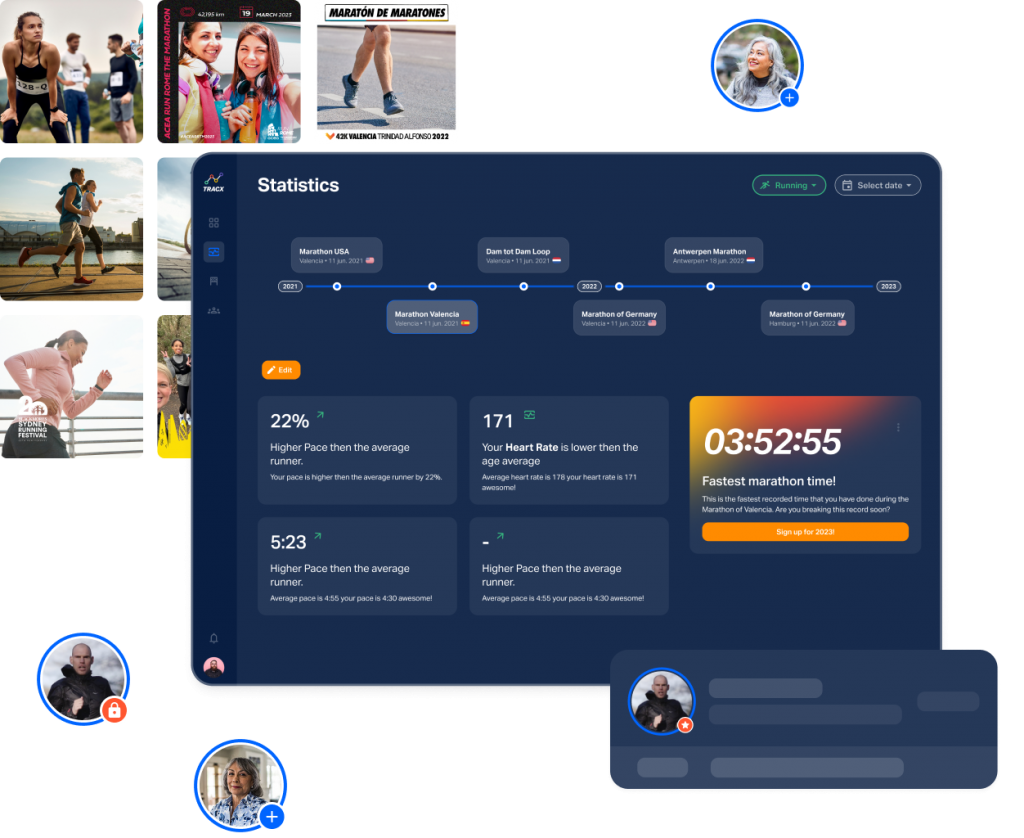This screenshot has height=838, width=1024.
Task: Select Marathon of Germany Hamburg card
Action: (x=807, y=317)
